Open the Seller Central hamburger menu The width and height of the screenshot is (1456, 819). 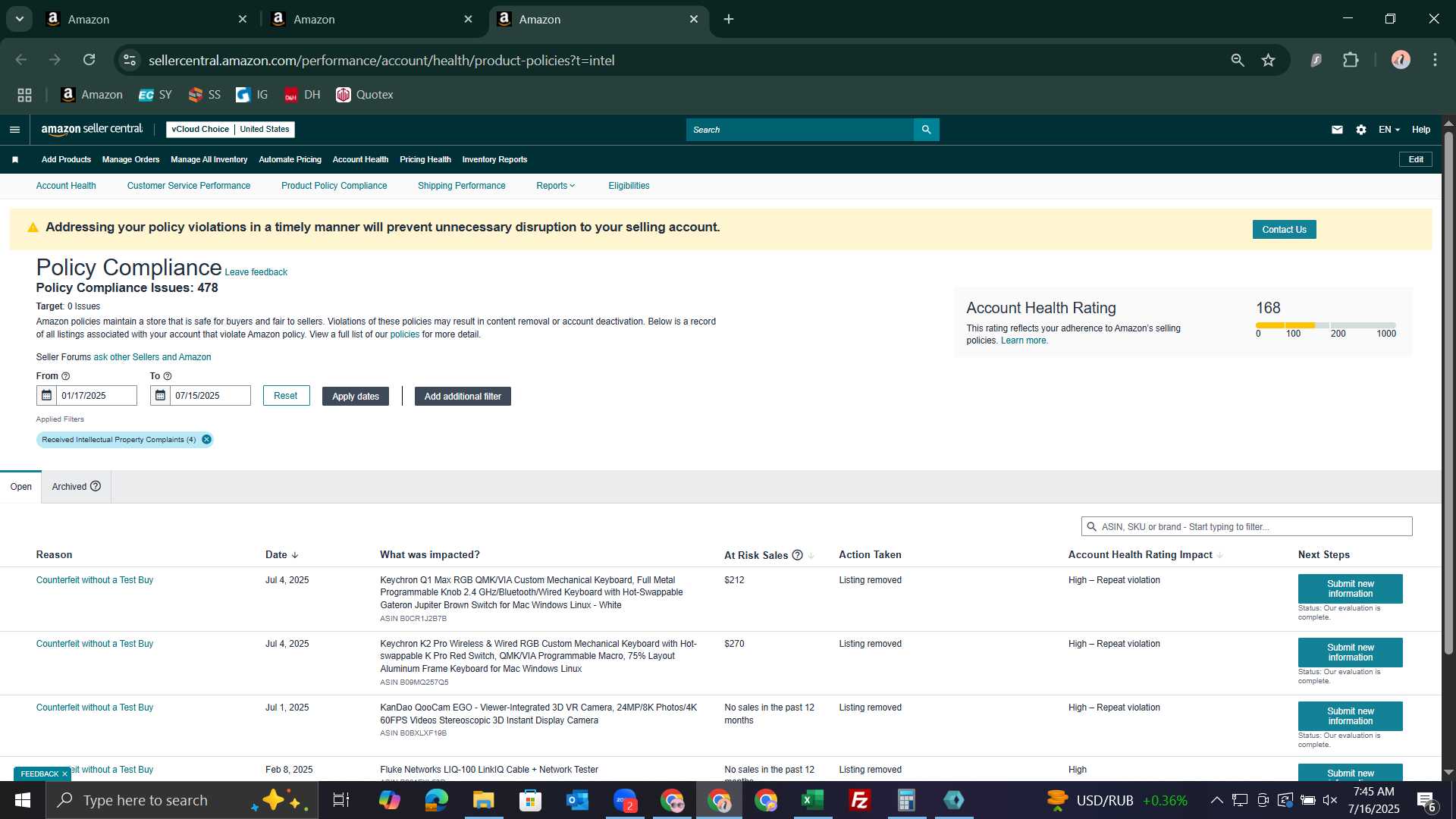[14, 130]
